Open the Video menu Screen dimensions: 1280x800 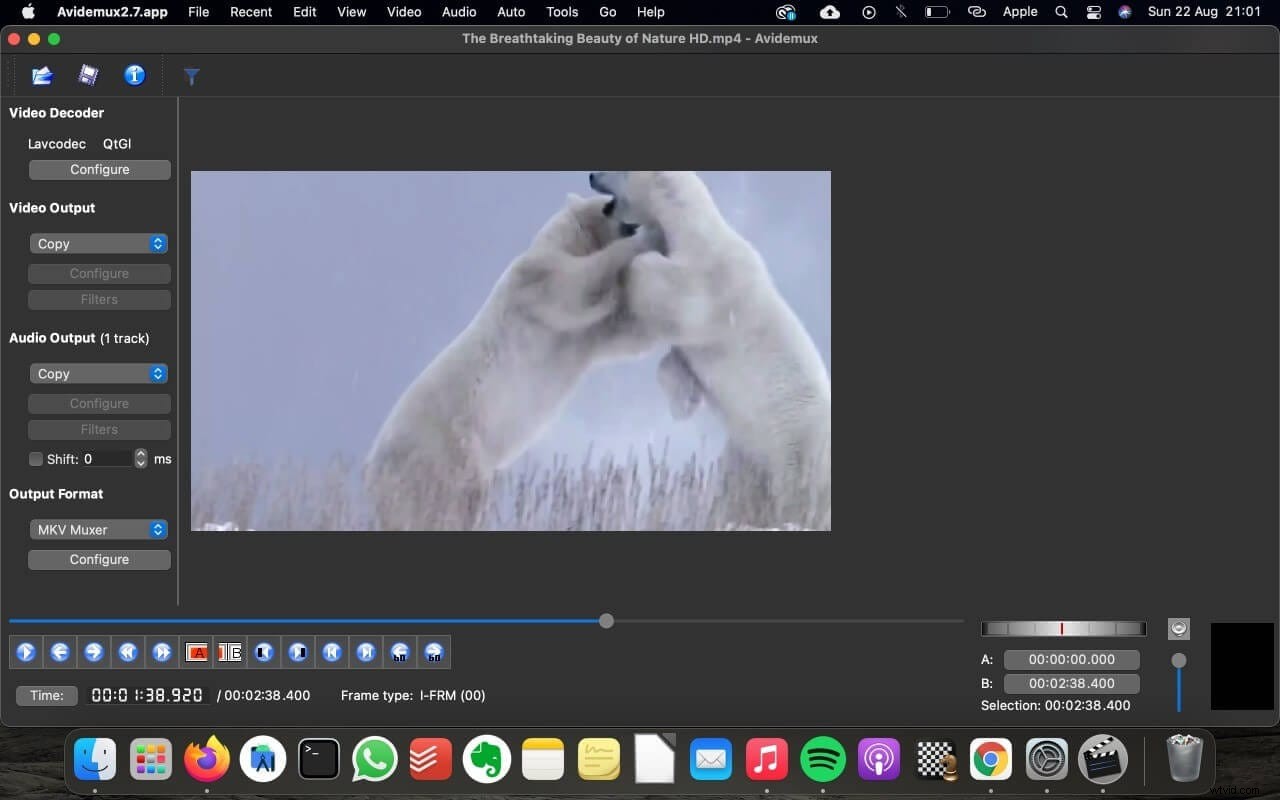pos(403,12)
